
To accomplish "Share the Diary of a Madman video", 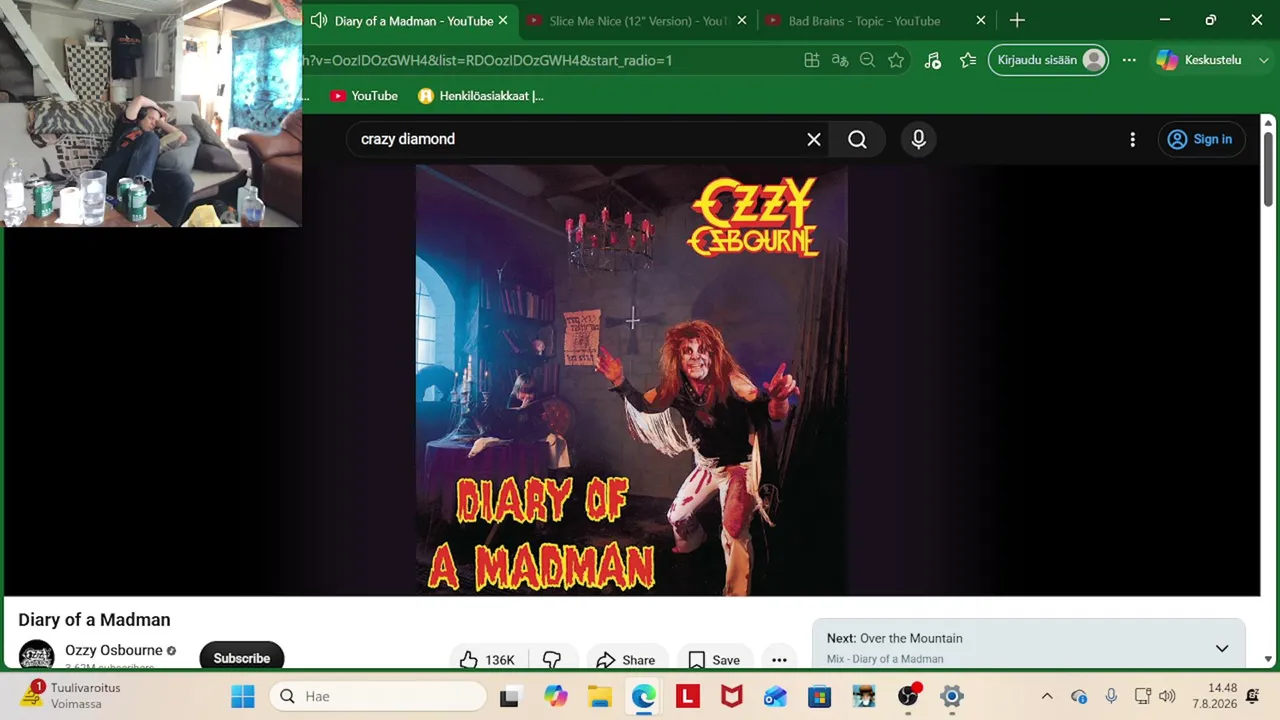I will [626, 660].
